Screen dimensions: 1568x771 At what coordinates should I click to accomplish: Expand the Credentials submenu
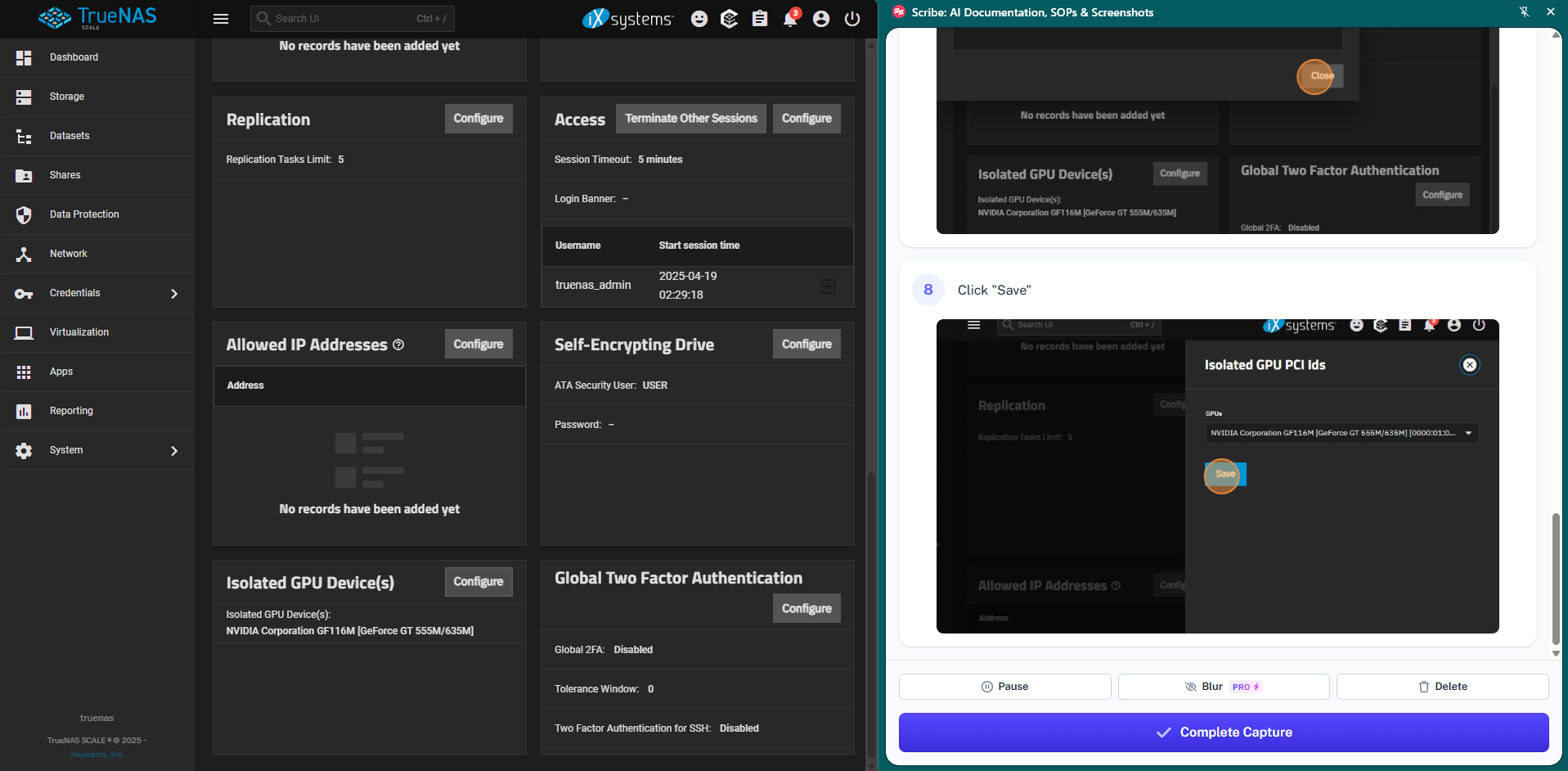pos(173,293)
